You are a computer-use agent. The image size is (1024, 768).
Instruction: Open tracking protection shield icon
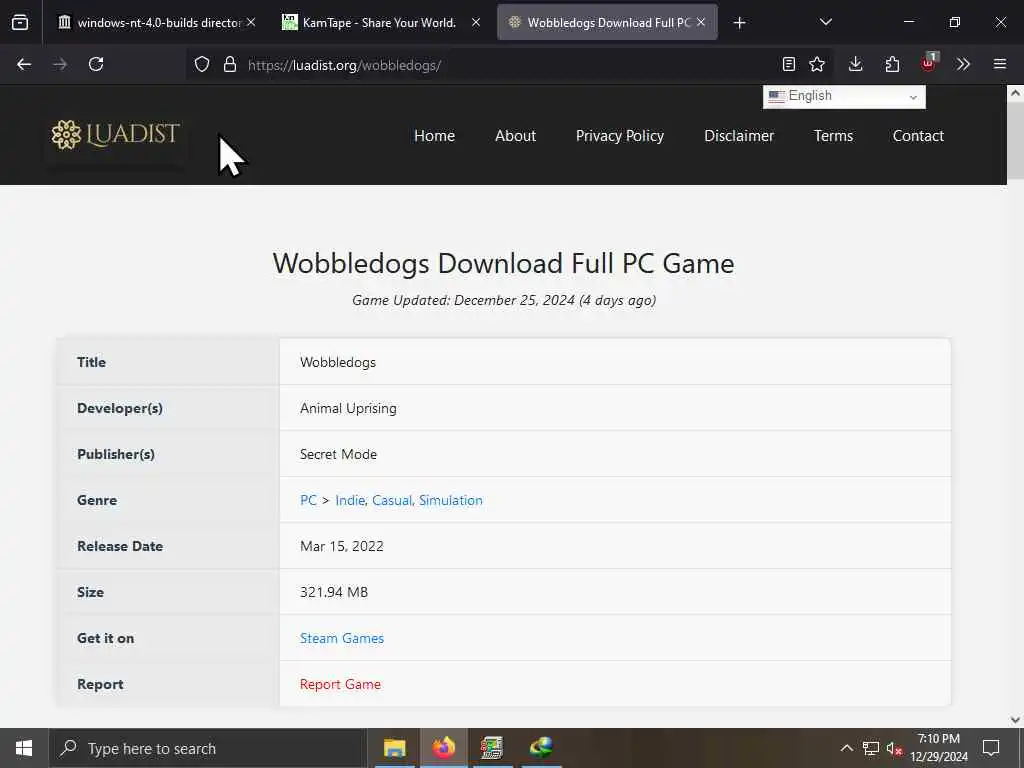pos(202,64)
